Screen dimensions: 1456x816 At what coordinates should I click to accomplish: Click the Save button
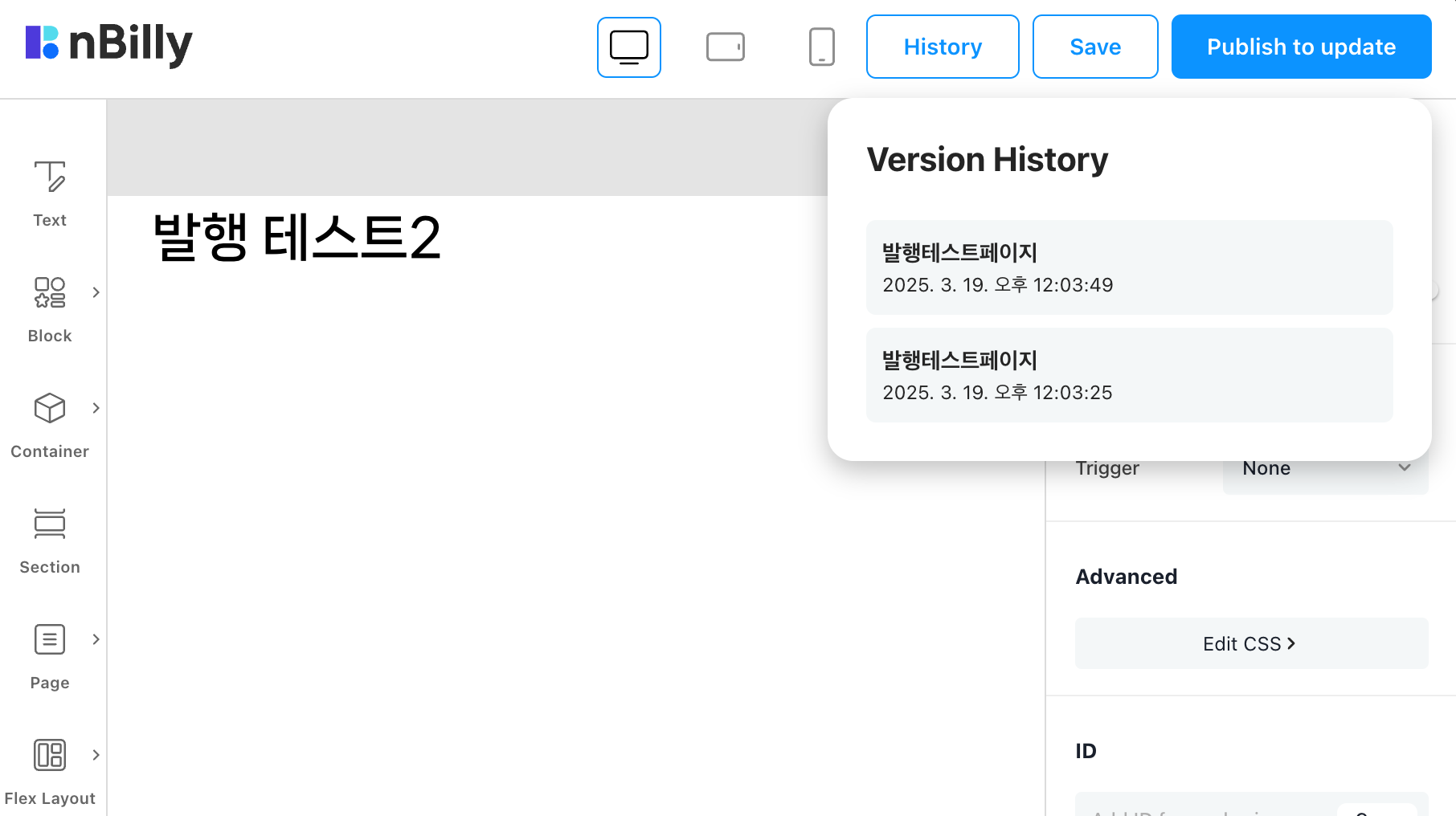click(1095, 47)
